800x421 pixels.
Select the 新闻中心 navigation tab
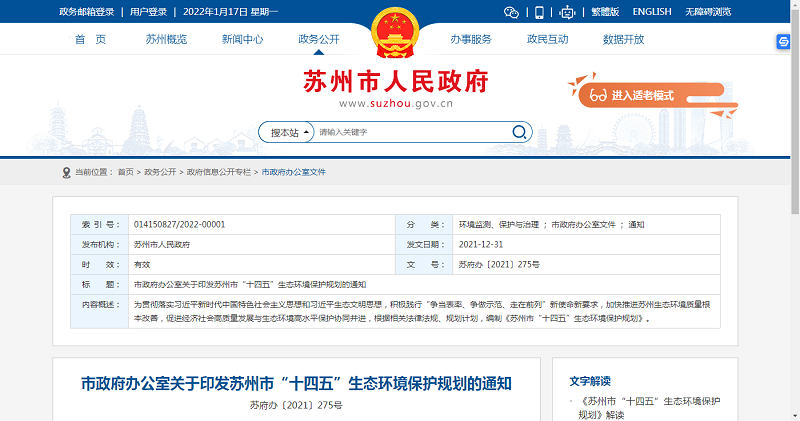click(x=243, y=39)
